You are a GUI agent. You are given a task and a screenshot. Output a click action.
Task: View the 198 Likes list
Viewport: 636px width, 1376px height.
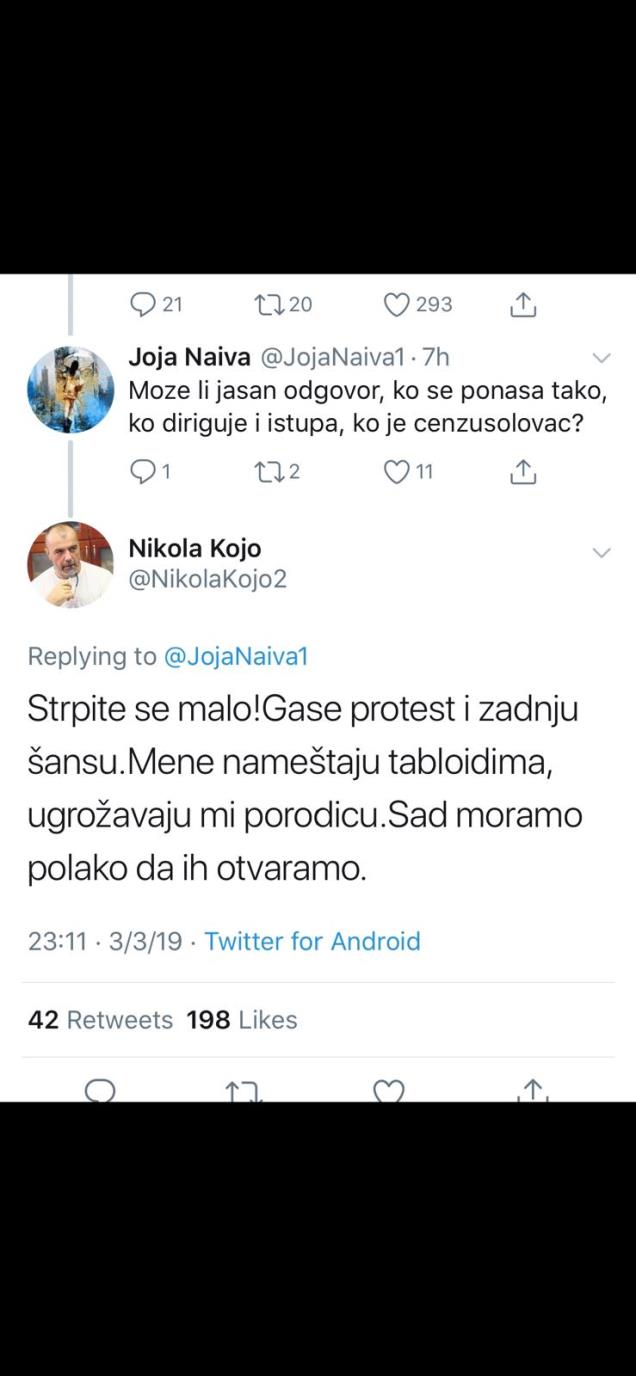coord(241,1020)
